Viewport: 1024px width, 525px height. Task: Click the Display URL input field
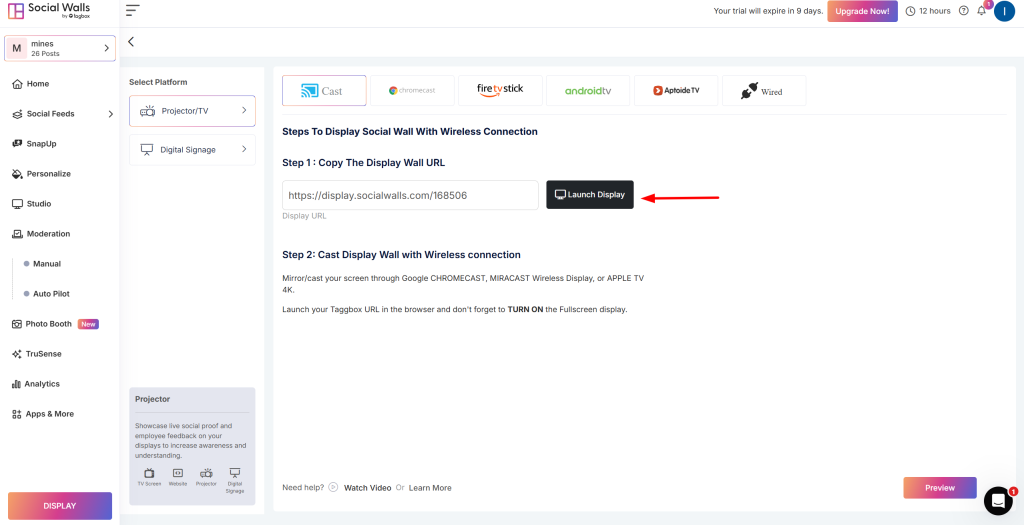pos(410,195)
